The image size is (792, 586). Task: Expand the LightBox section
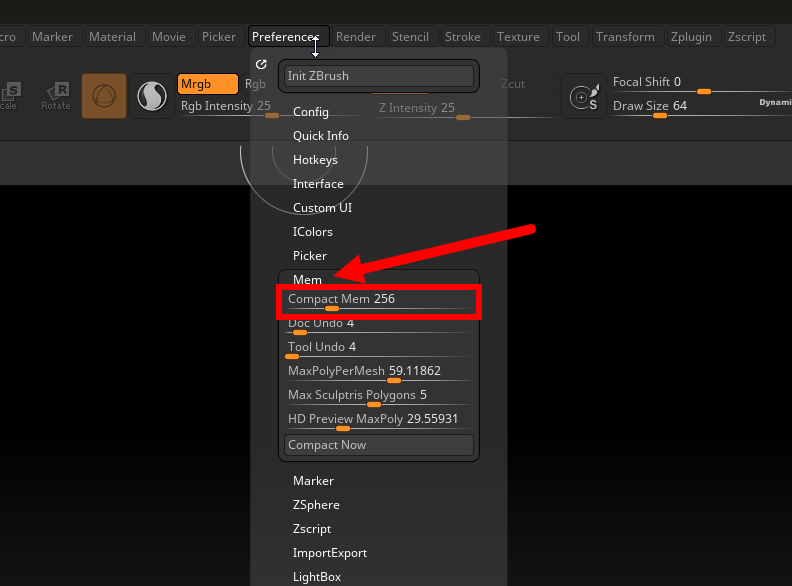(317, 577)
